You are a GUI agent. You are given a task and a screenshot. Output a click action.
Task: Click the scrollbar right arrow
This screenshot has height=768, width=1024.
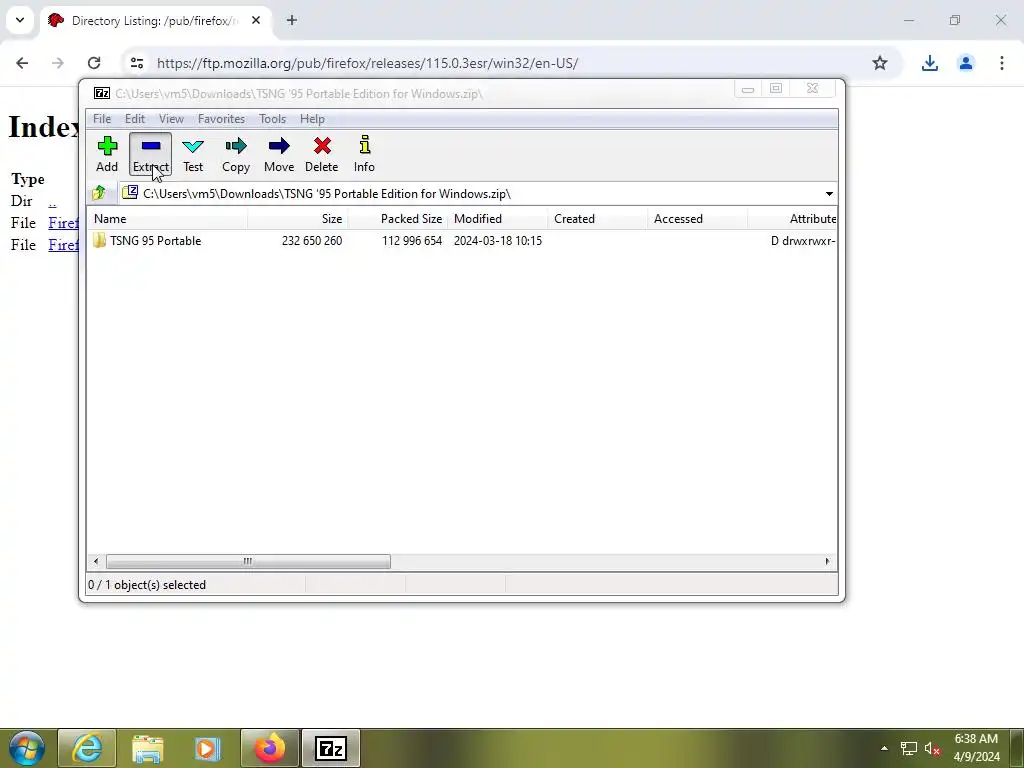point(827,561)
